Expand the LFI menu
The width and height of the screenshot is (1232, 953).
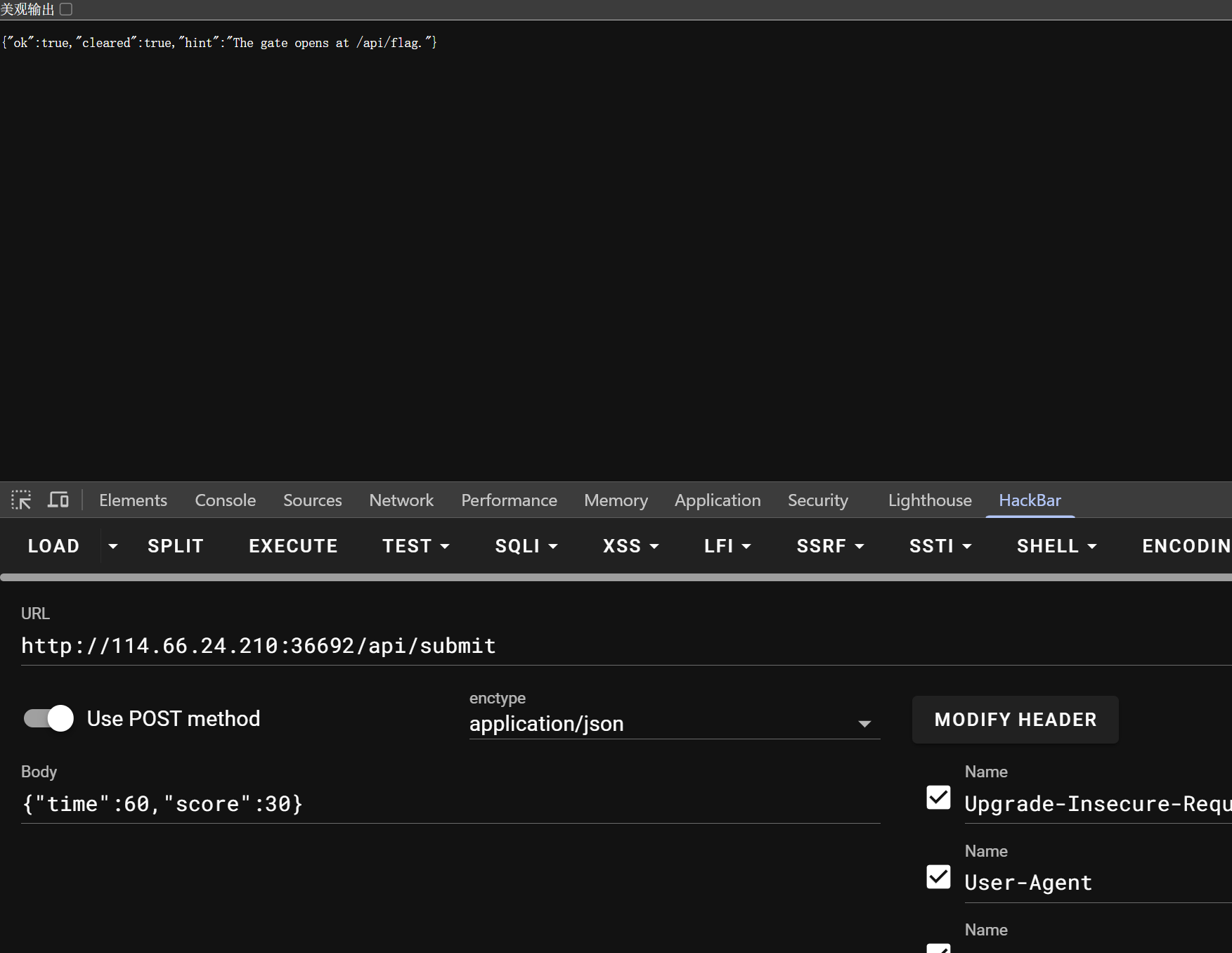point(728,546)
